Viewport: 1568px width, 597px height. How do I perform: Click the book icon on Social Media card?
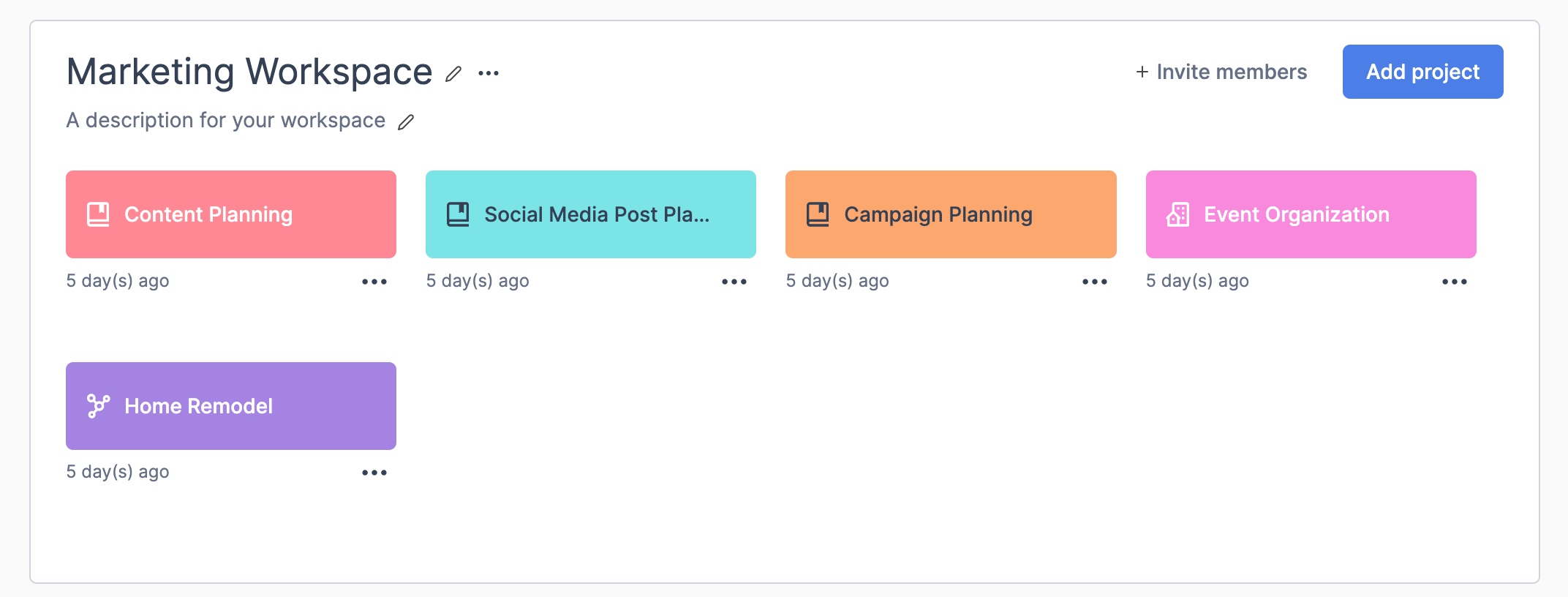click(x=458, y=214)
